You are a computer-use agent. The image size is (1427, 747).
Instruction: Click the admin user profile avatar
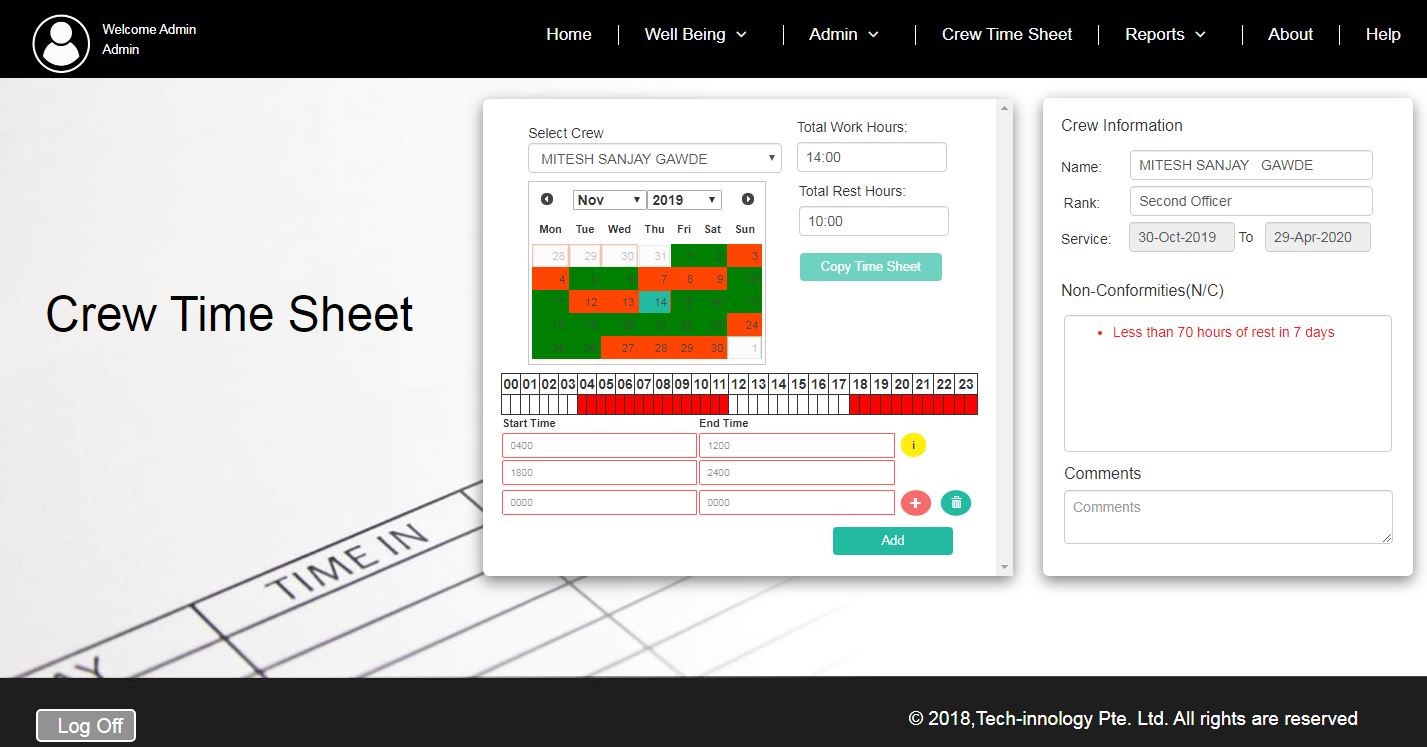[x=61, y=44]
